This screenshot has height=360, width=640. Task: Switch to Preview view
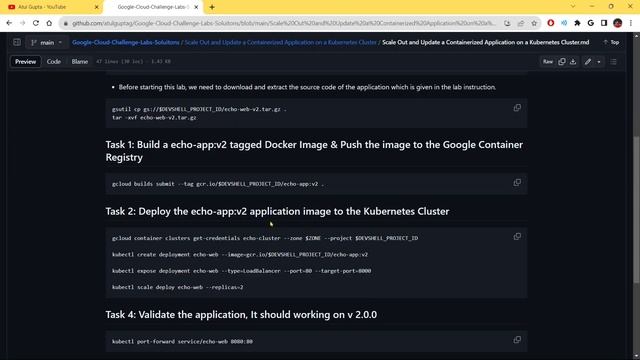point(25,62)
